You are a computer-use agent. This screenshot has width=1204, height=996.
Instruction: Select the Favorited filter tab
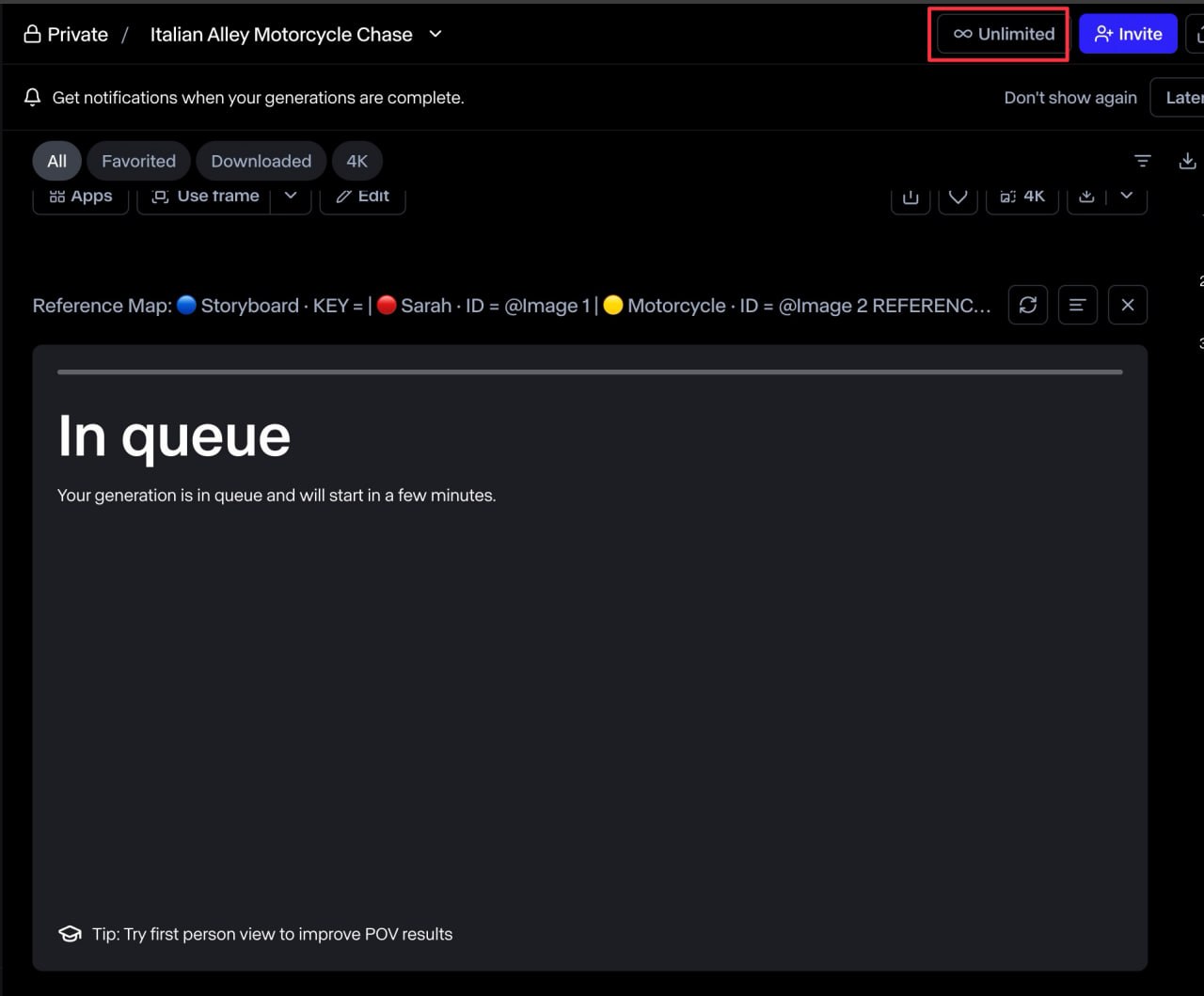(139, 161)
